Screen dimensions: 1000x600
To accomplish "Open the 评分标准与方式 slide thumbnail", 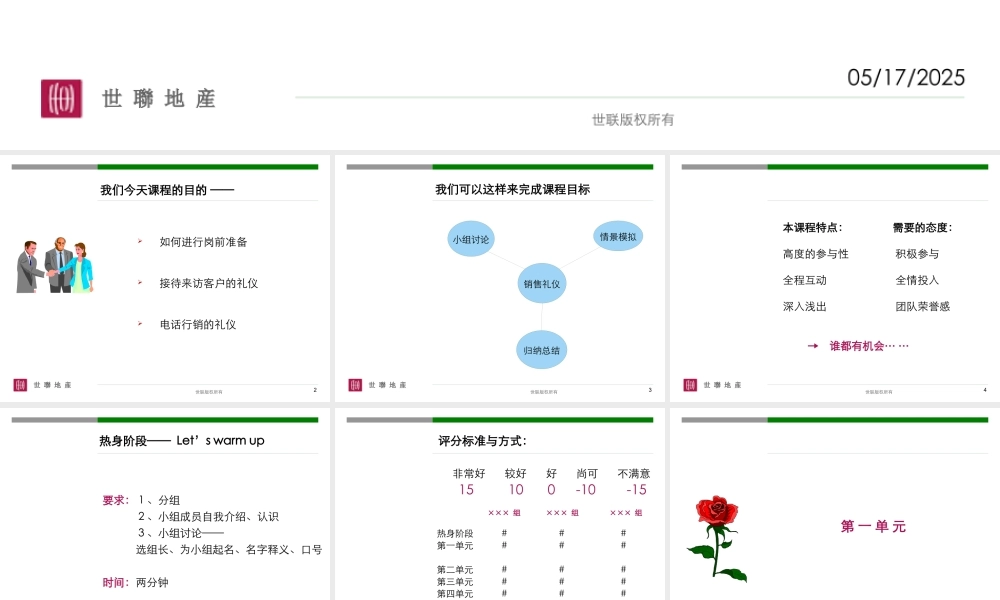I will 500,504.
